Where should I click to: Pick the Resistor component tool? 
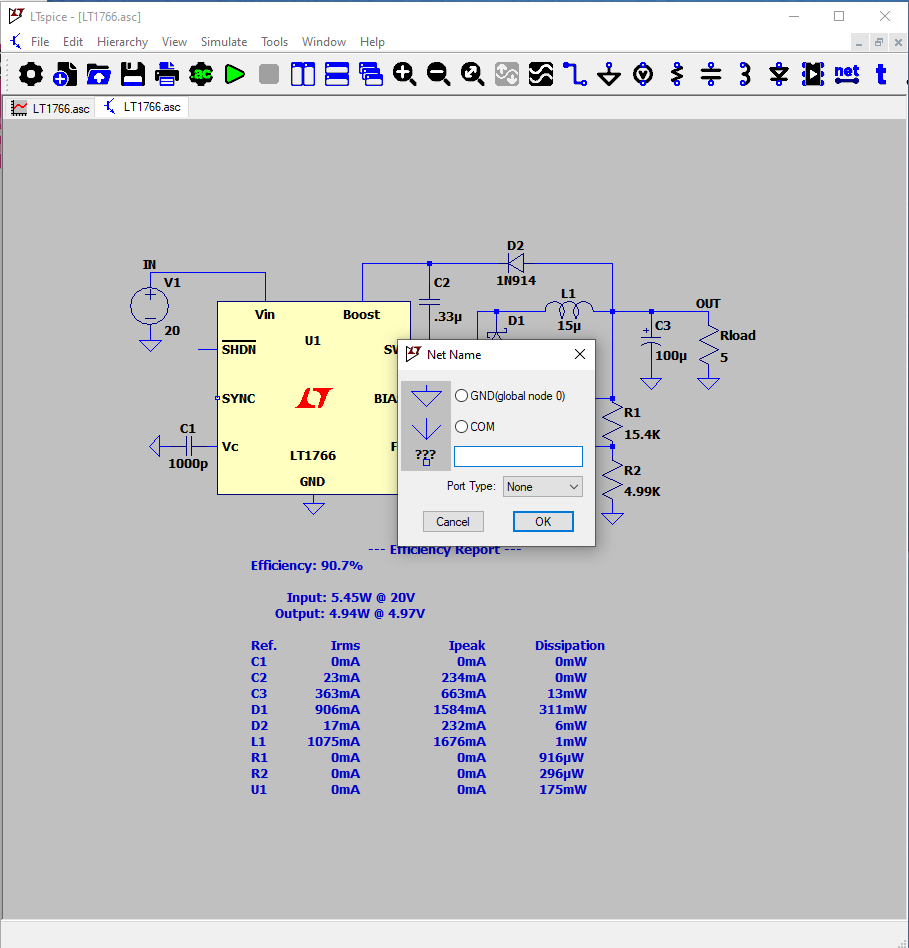tap(677, 74)
